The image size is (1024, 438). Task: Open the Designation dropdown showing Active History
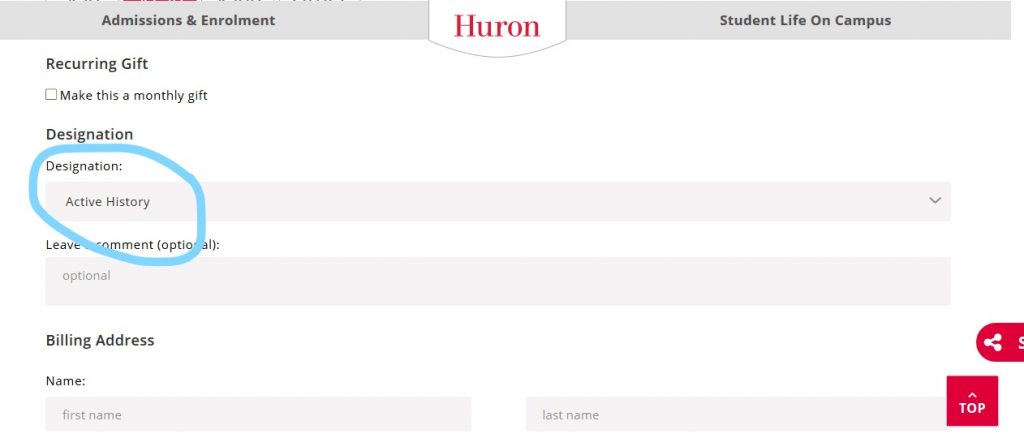pos(498,201)
